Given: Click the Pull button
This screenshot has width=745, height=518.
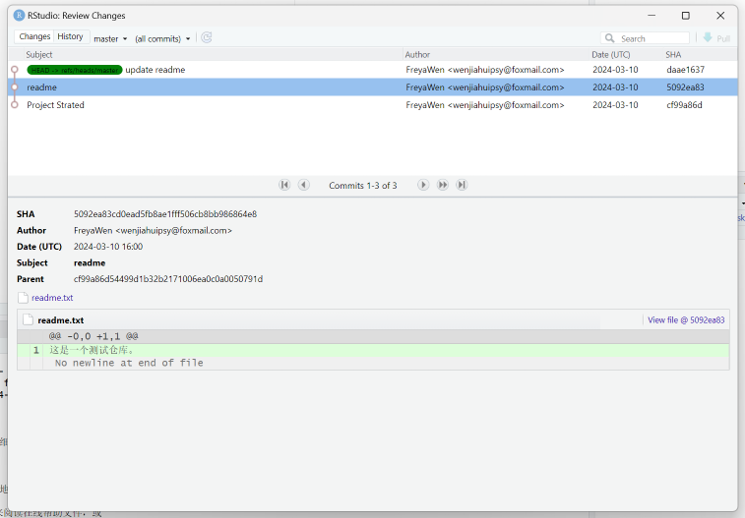Looking at the screenshot, I should click(716, 38).
